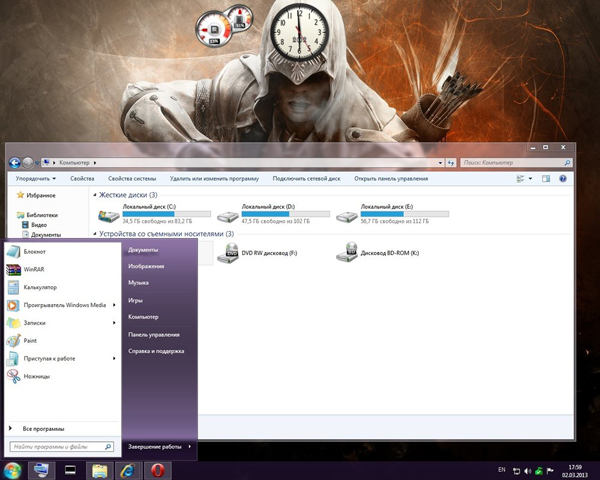
Task: Select Видео library in navigation pane
Action: (x=34, y=225)
